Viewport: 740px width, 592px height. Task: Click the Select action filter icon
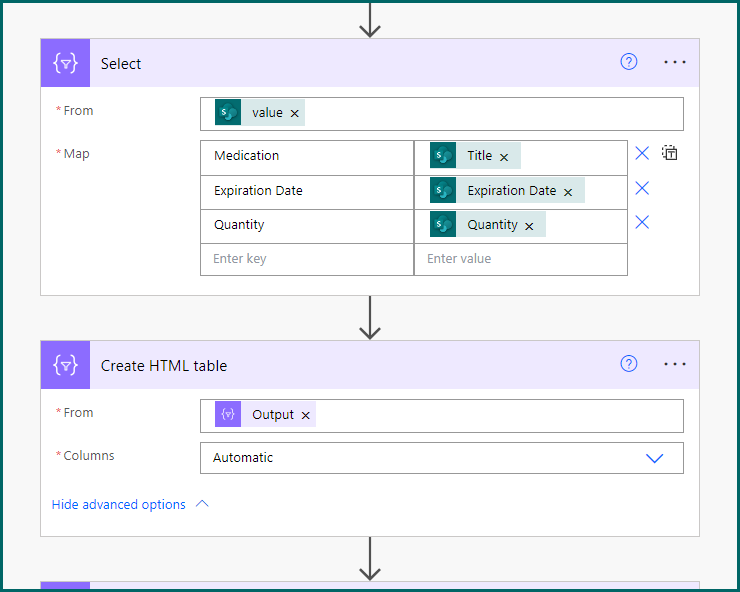coord(65,63)
